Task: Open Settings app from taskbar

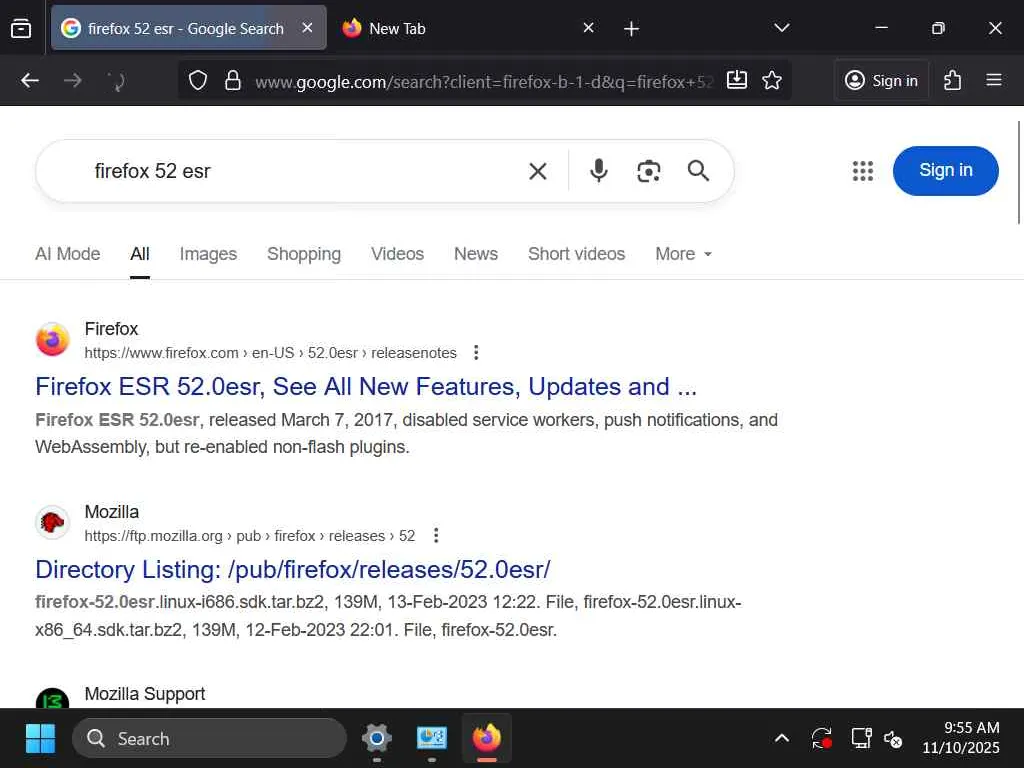Action: coord(377,739)
